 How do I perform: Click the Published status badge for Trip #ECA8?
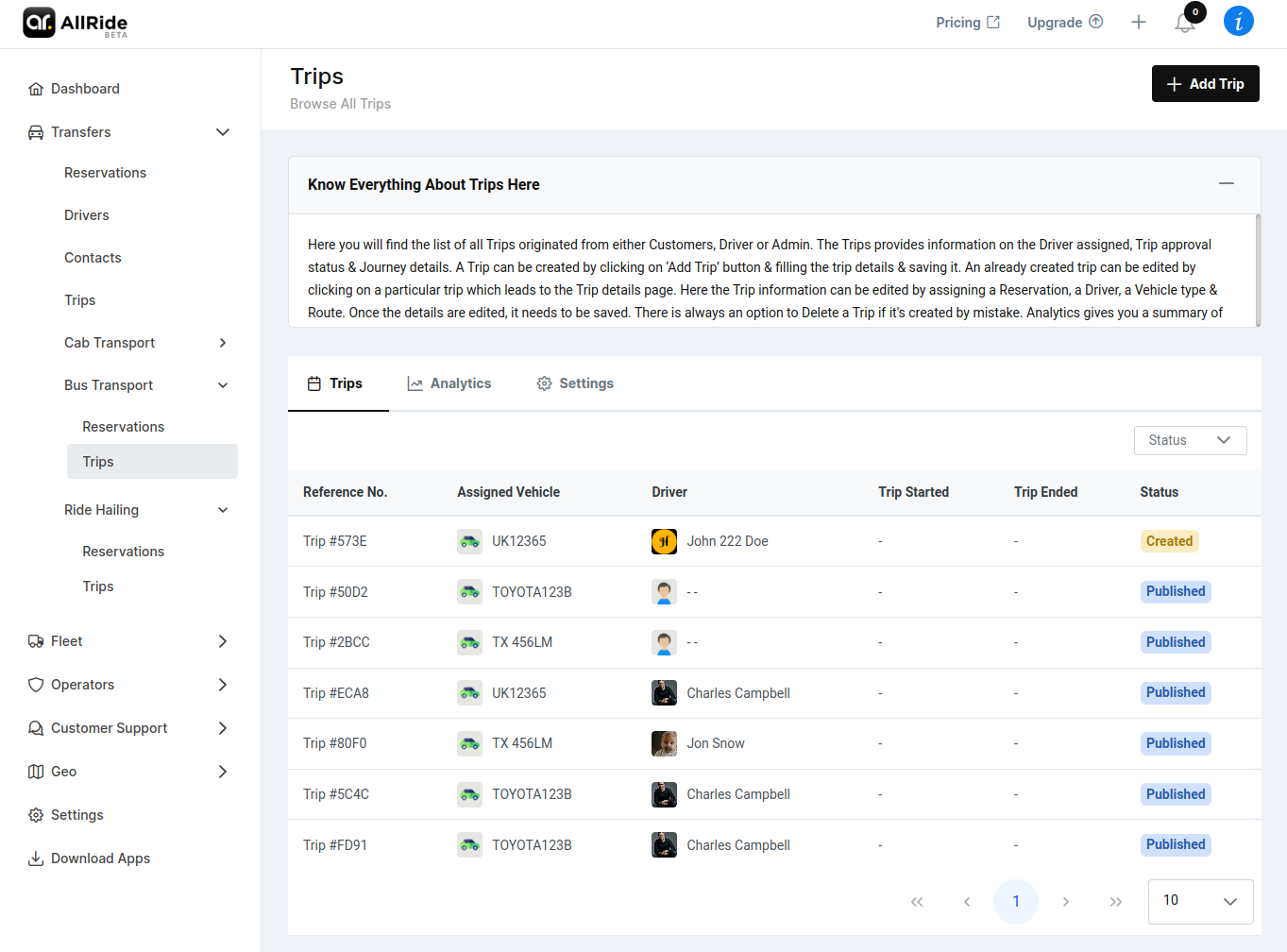[1175, 692]
